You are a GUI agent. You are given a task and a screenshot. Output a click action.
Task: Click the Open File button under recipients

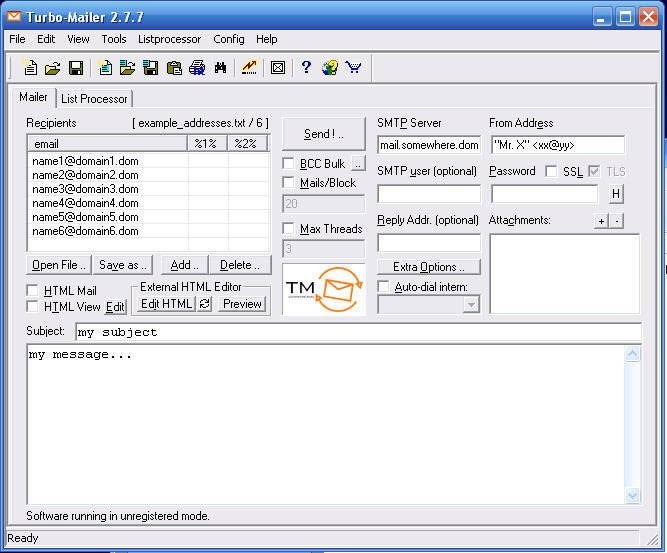click(58, 265)
